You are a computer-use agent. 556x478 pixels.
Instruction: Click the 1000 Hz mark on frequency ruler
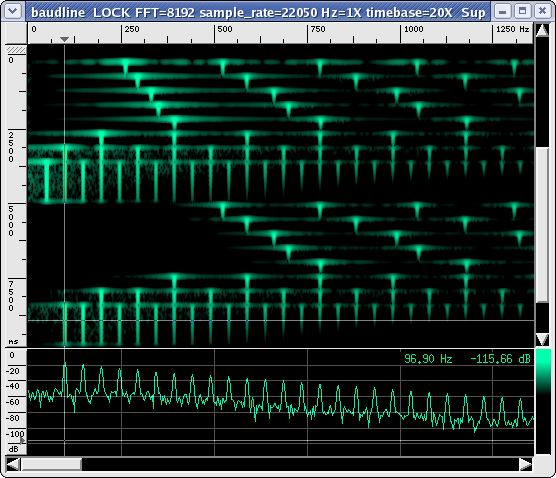click(x=413, y=29)
